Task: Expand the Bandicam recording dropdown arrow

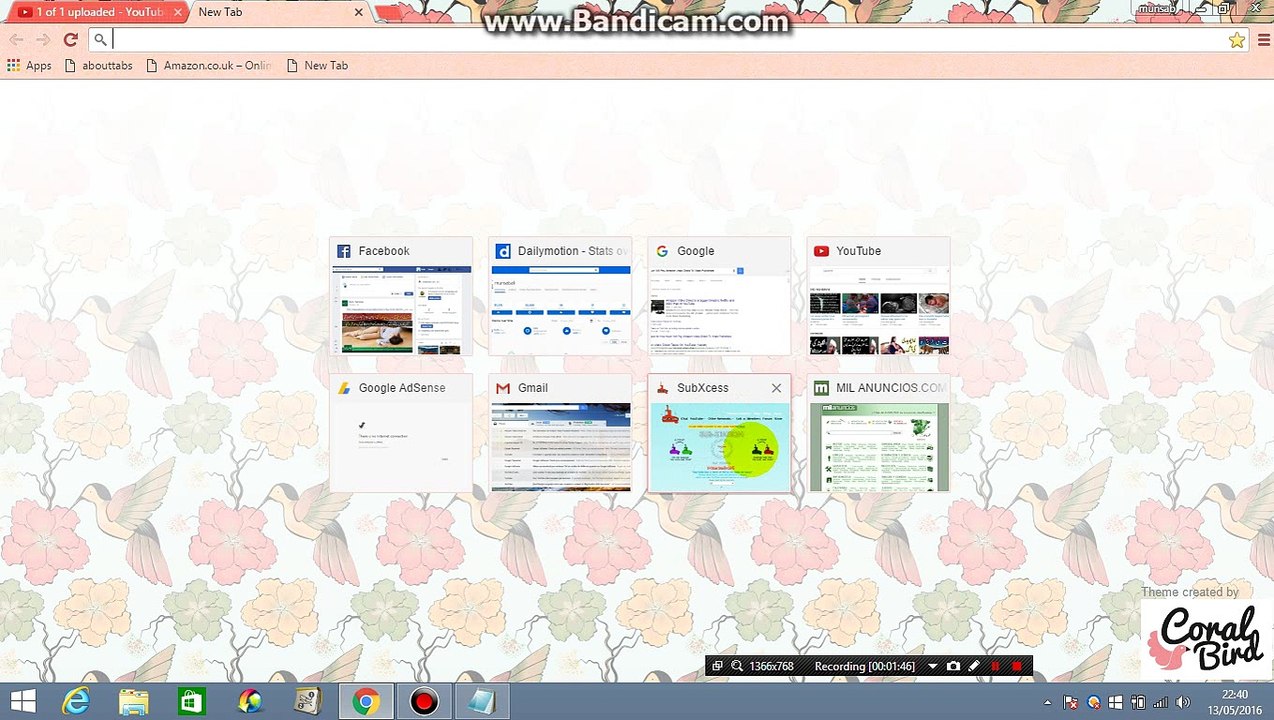Action: click(933, 666)
